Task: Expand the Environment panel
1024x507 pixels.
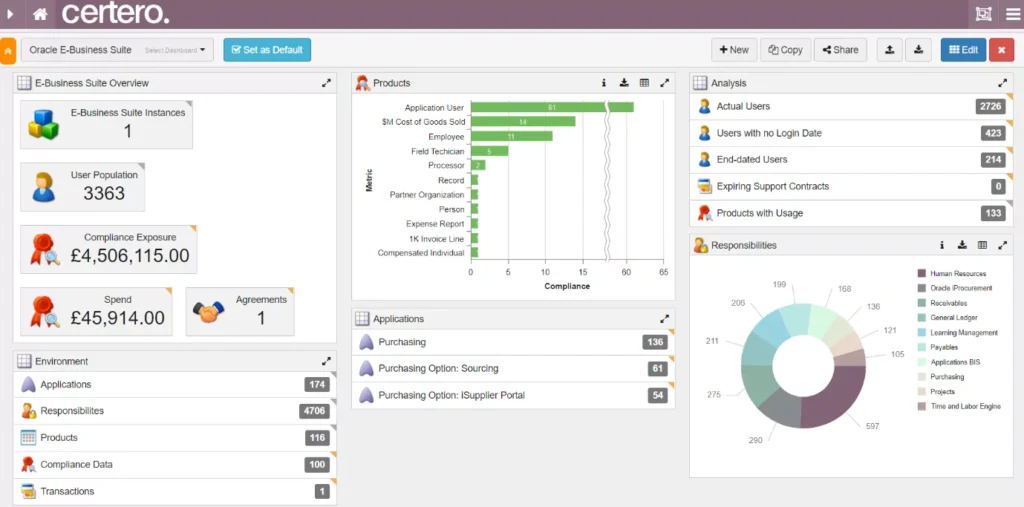Action: point(327,361)
